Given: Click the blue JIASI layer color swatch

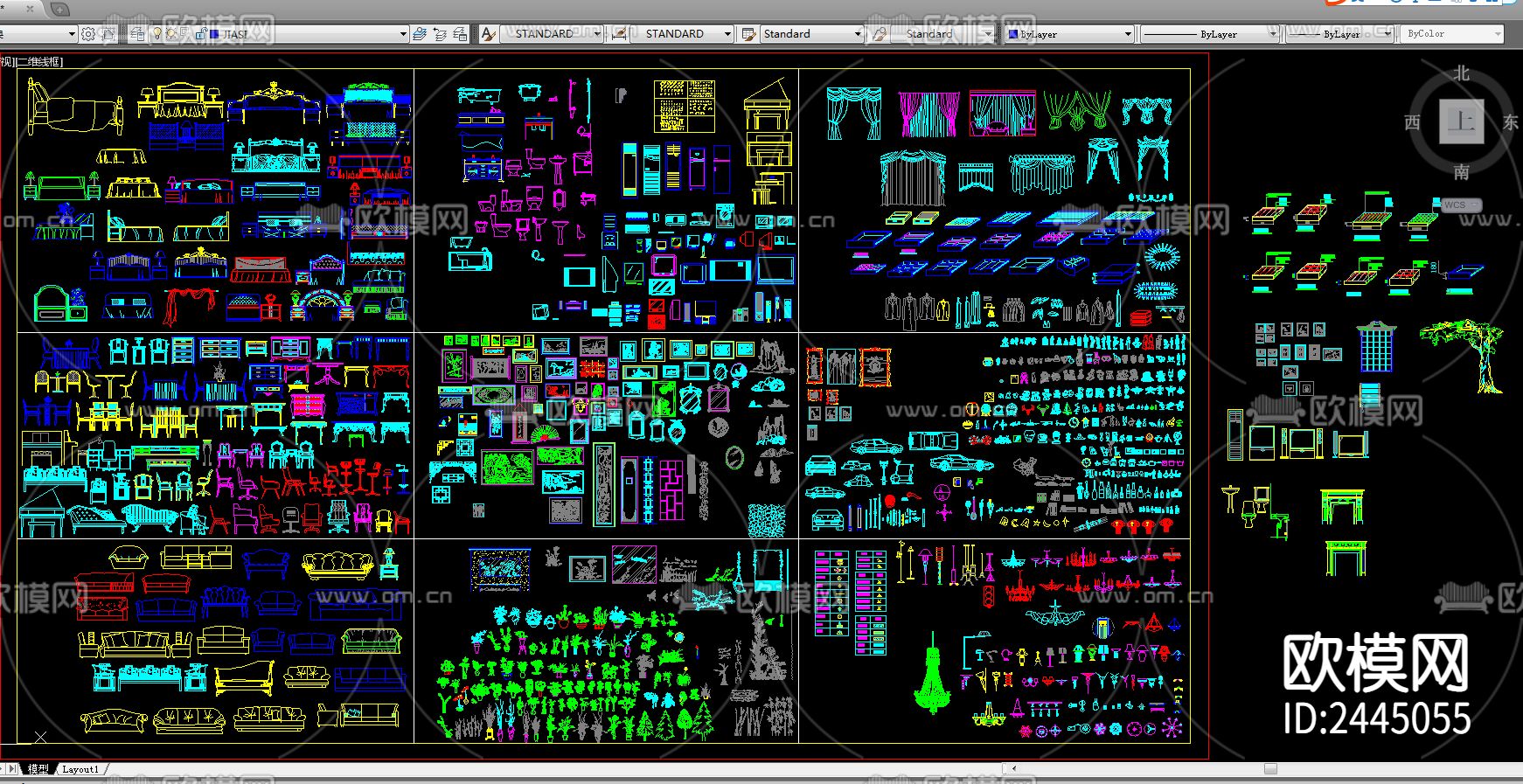Looking at the screenshot, I should (214, 34).
